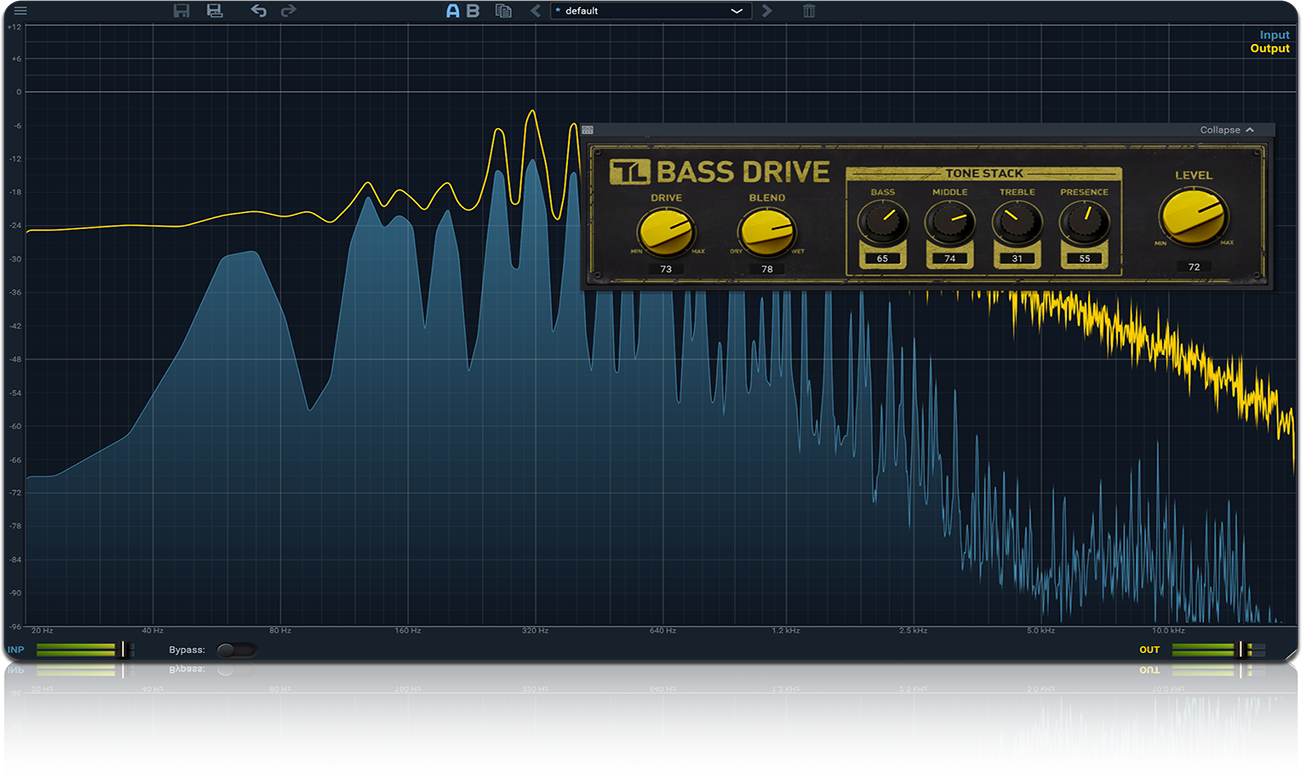Viewport: 1302px width, 778px height.
Task: Click the TL logo on Bass Drive
Action: pyautogui.click(x=630, y=172)
